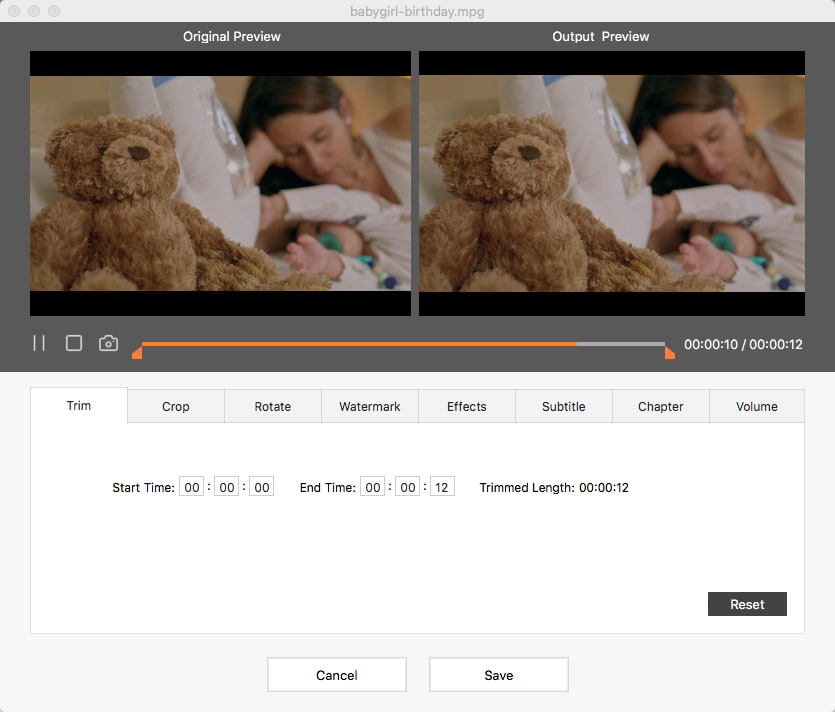Go to the Effects tab

tap(467, 407)
